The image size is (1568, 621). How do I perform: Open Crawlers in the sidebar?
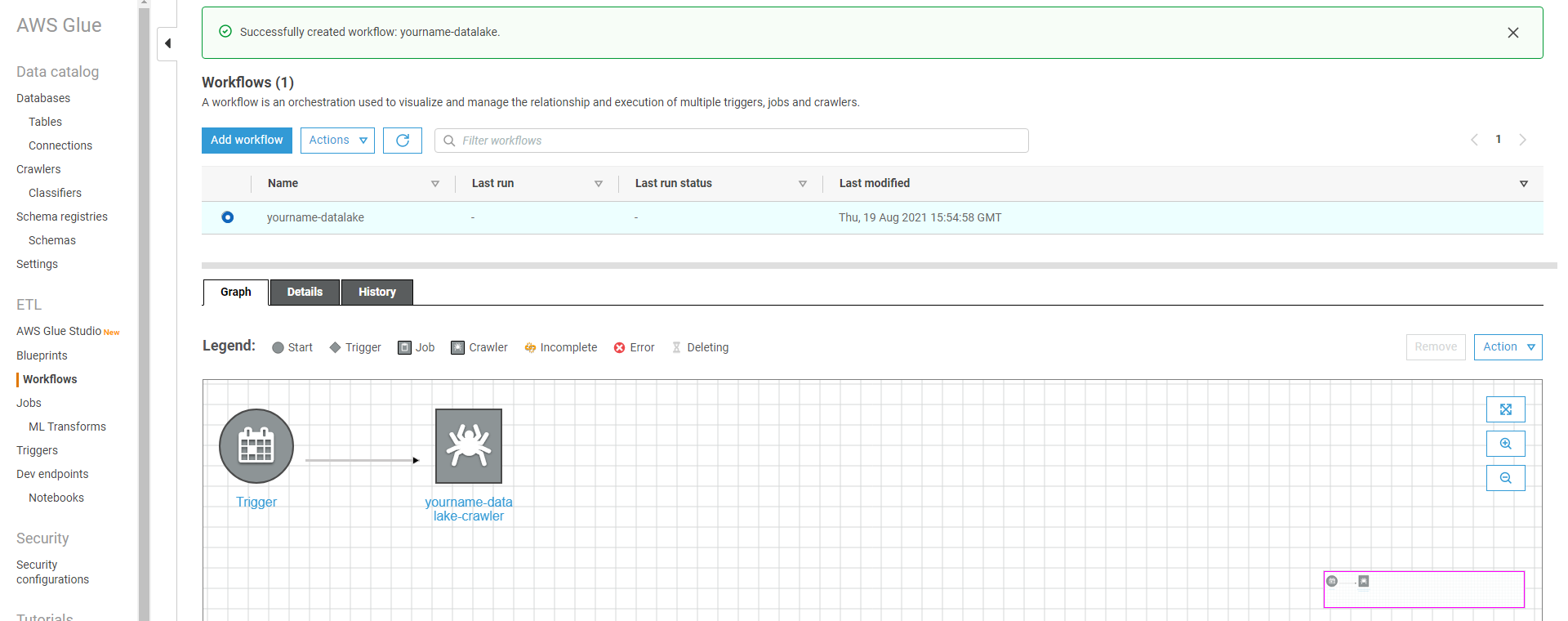coord(38,169)
